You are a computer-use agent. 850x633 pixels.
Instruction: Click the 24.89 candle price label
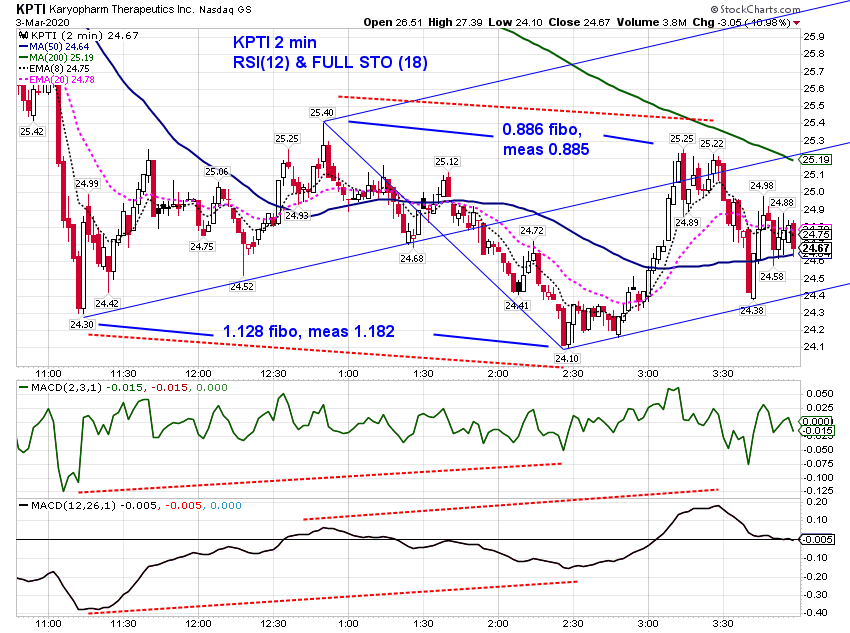click(687, 223)
